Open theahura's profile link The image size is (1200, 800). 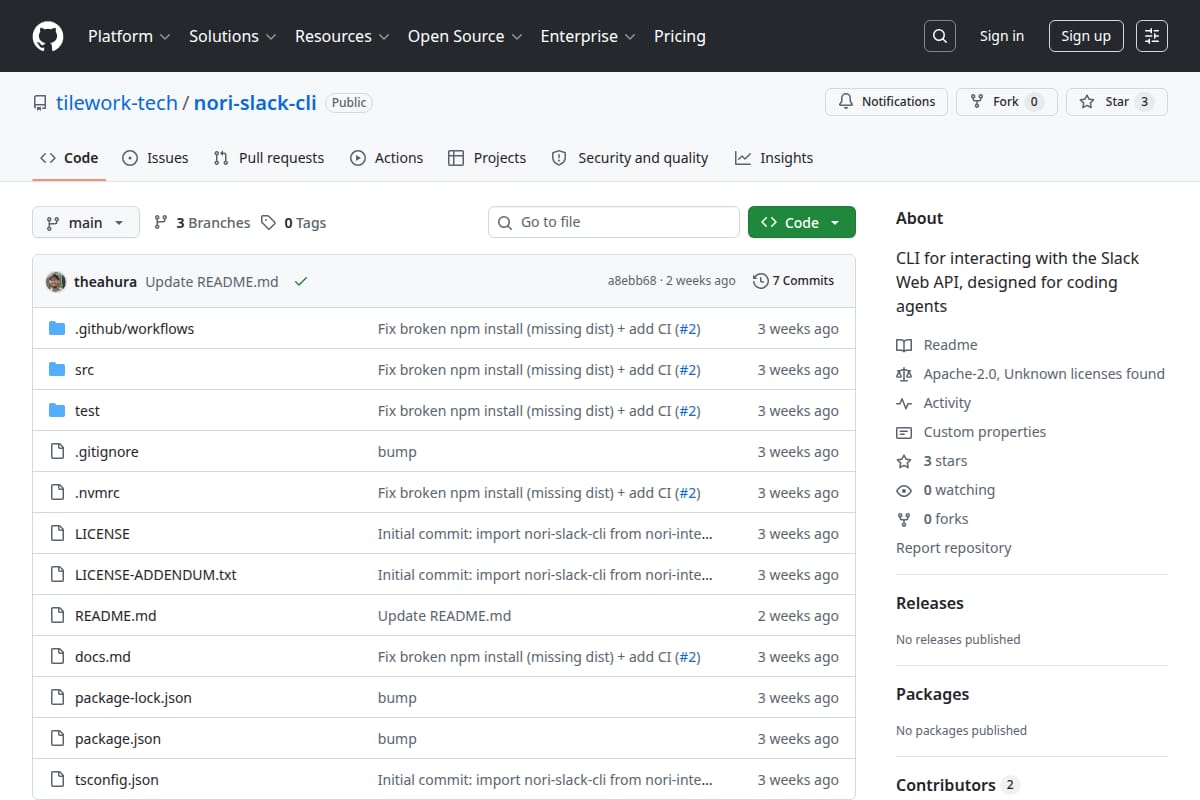[x=106, y=281]
